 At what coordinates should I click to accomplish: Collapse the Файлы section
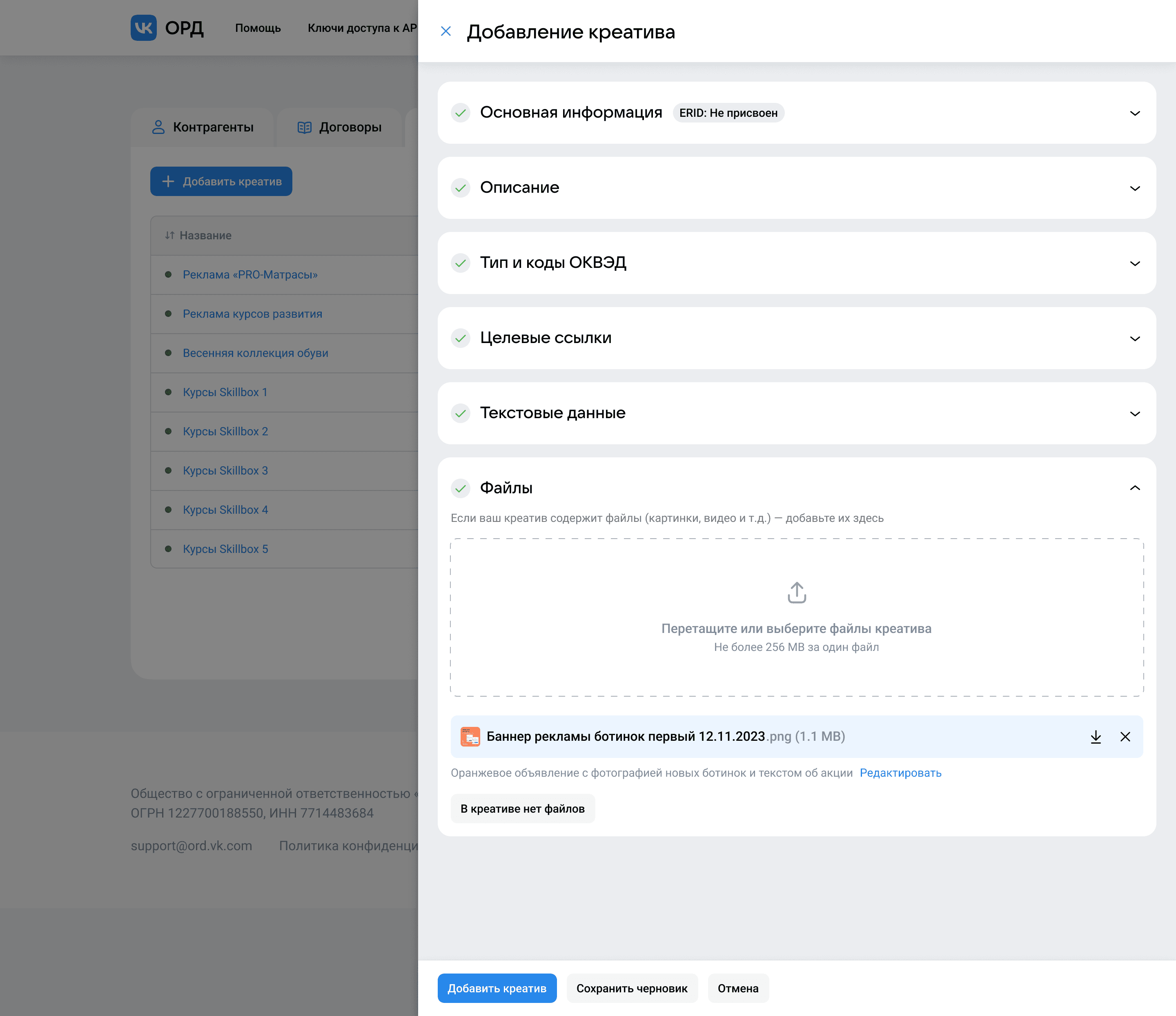coord(1135,488)
